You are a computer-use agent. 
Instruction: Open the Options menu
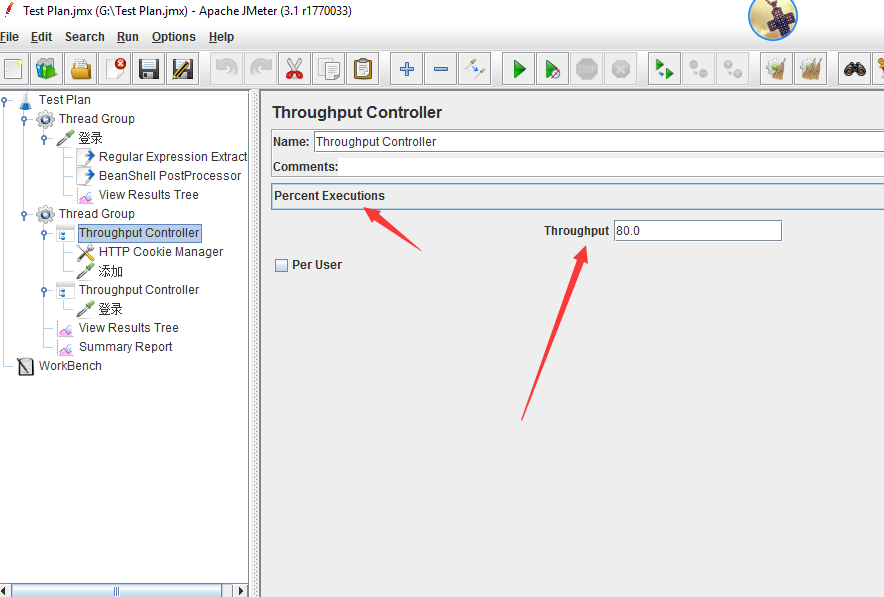[x=174, y=37]
